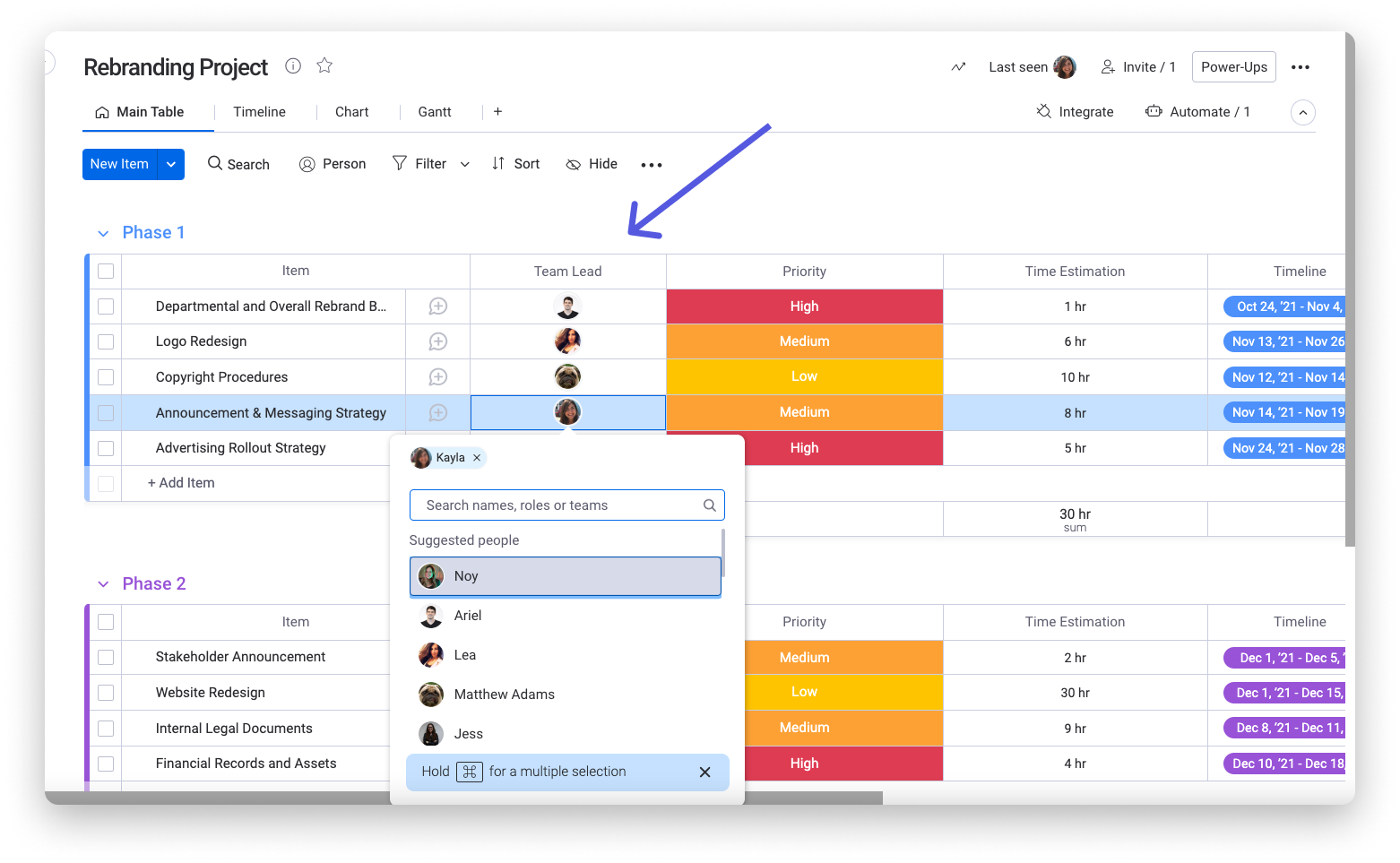Open Search in the toolbar
This screenshot has width=1400, height=863.
pos(238,164)
